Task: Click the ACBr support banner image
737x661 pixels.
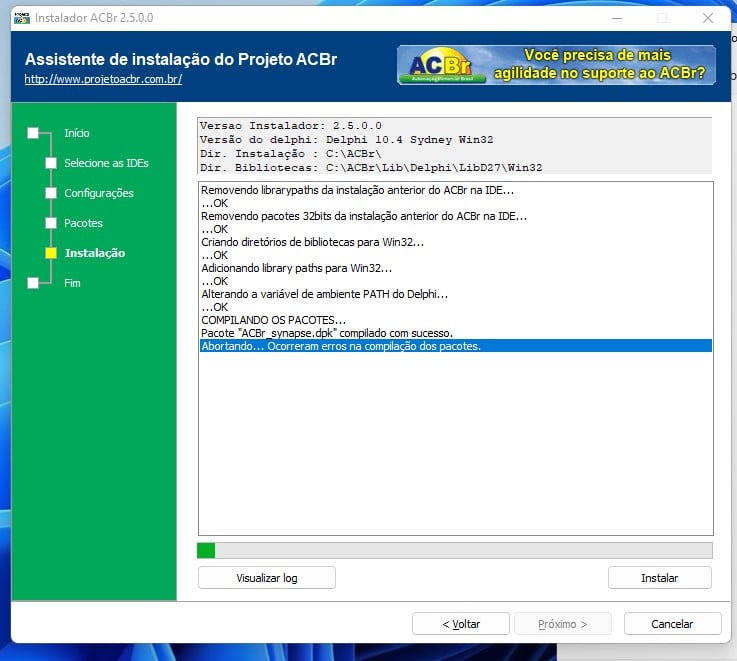Action: point(556,65)
